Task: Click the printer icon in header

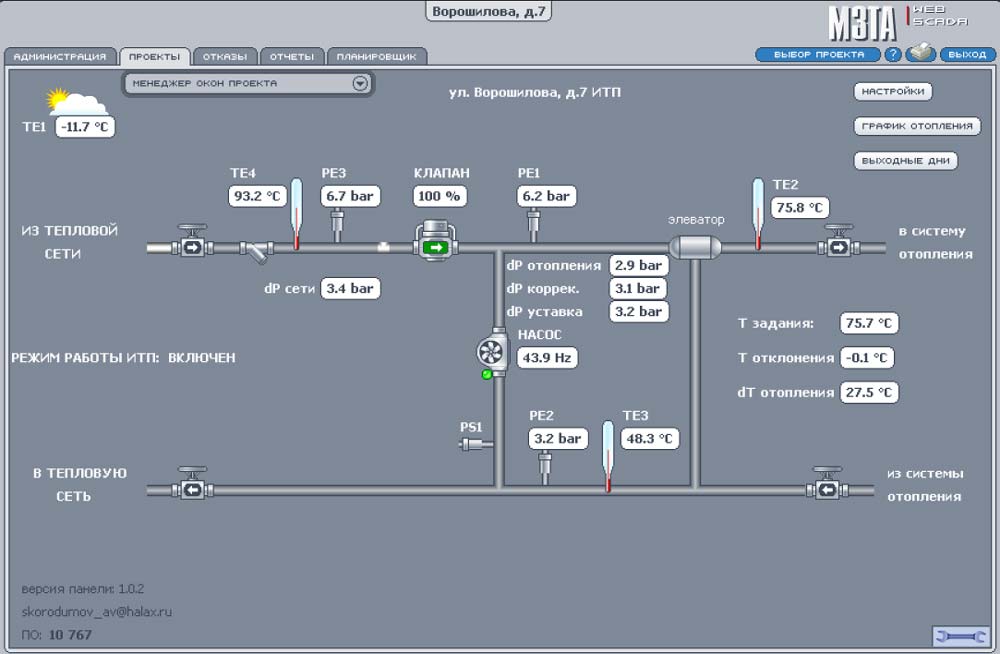Action: pos(920,54)
